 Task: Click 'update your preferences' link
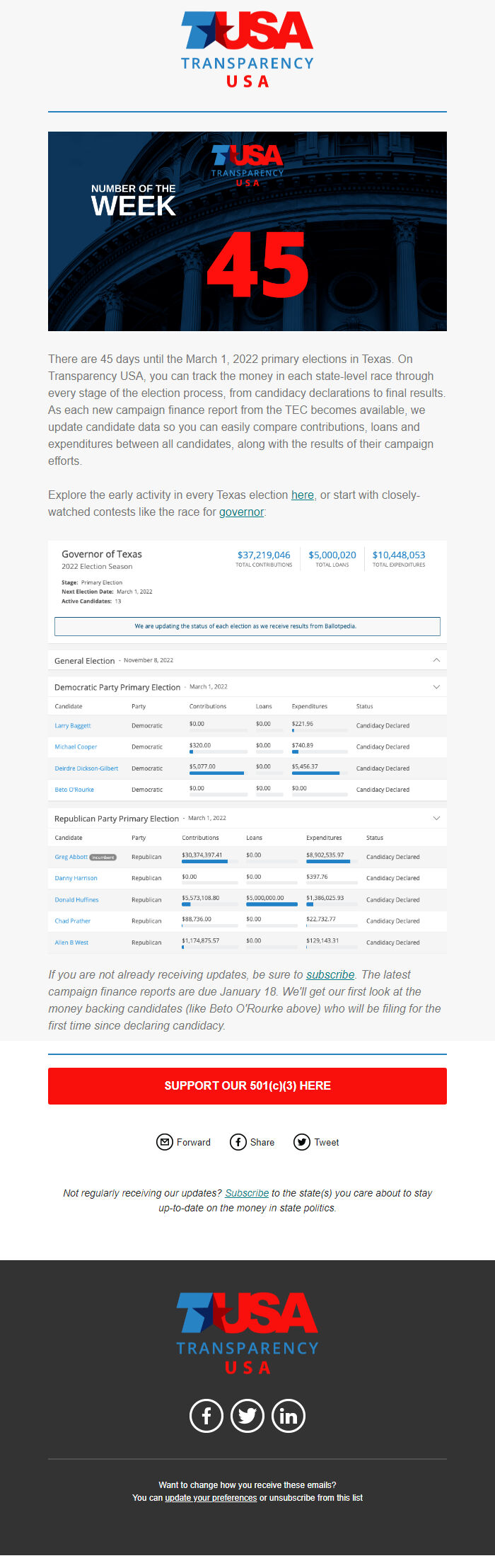pos(211,1498)
